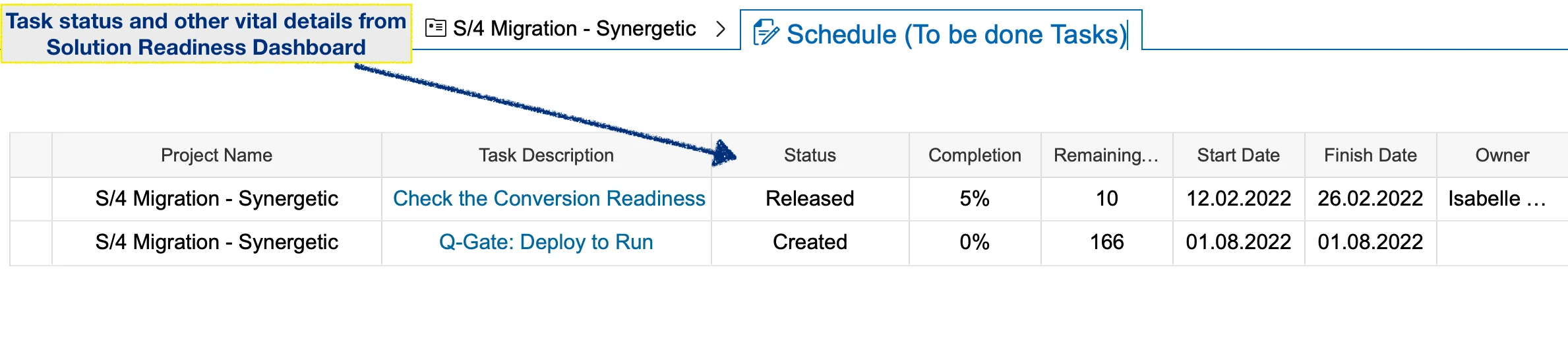The height and width of the screenshot is (348, 1568).
Task: Select the S/4 Migration - Synergetic breadcrumb
Action: (574, 29)
